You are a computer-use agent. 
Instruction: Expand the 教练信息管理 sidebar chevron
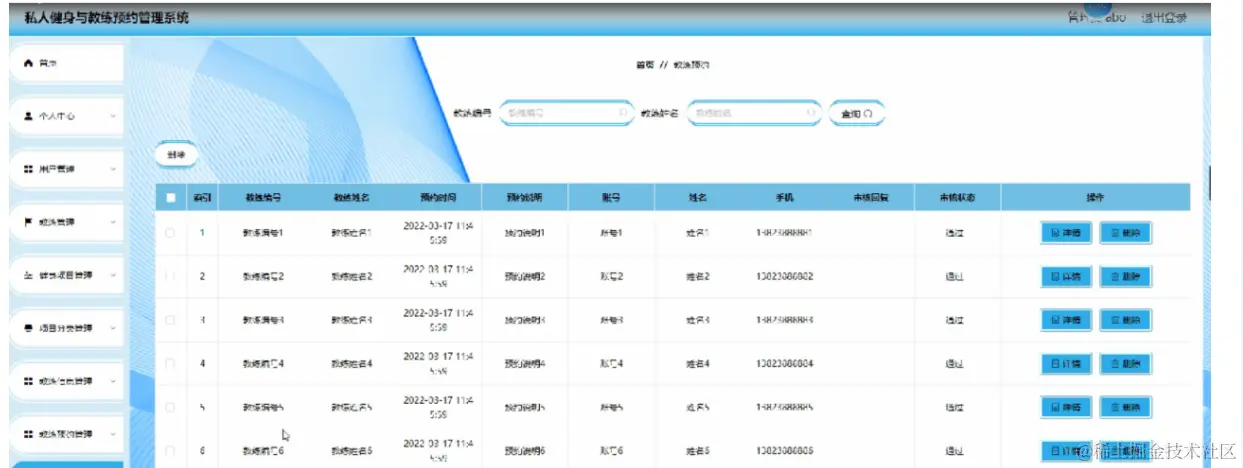click(x=112, y=381)
